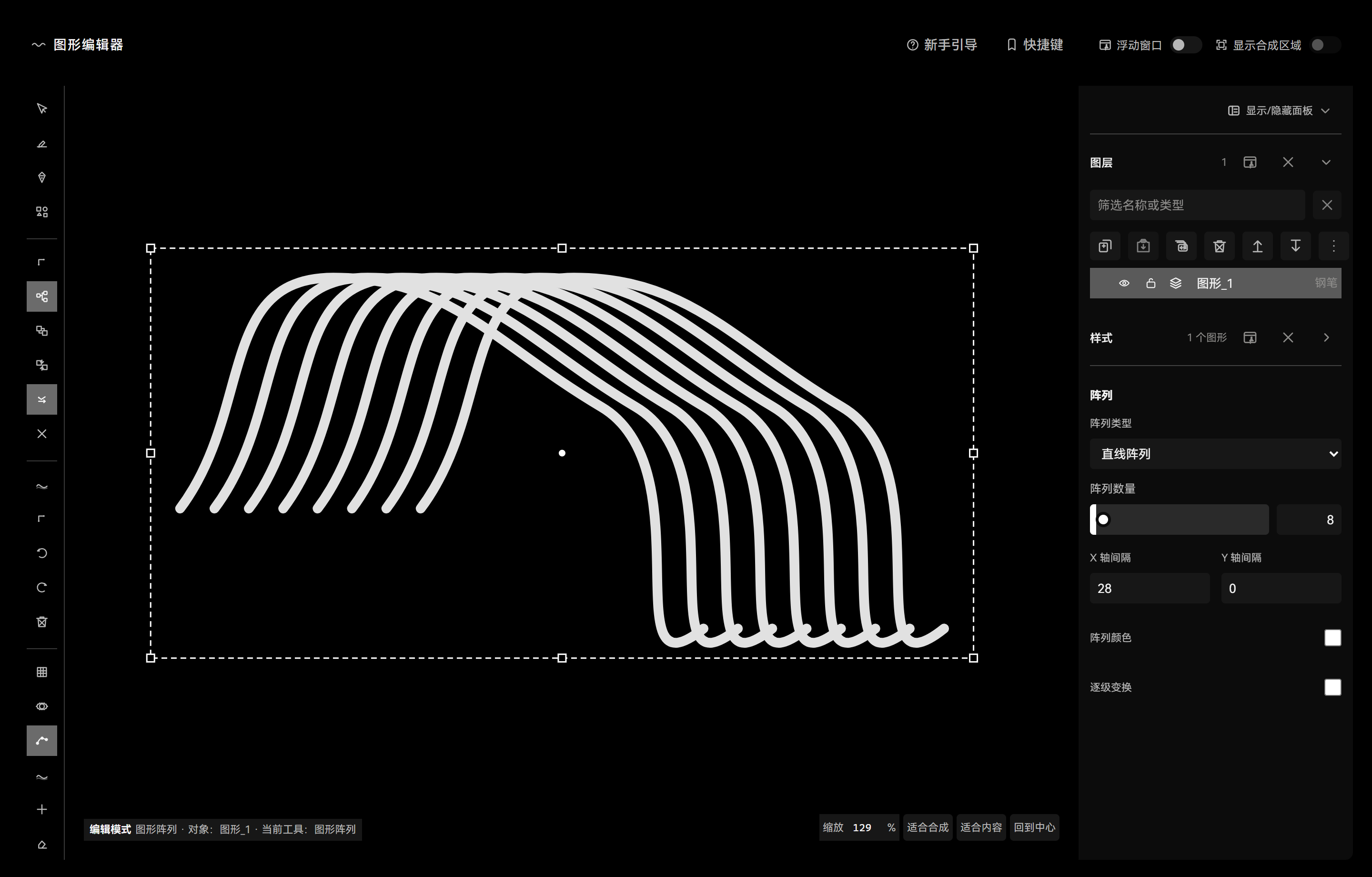The image size is (1372, 877).
Task: Choose the overlapping squares combine tool
Action: [x=41, y=331]
